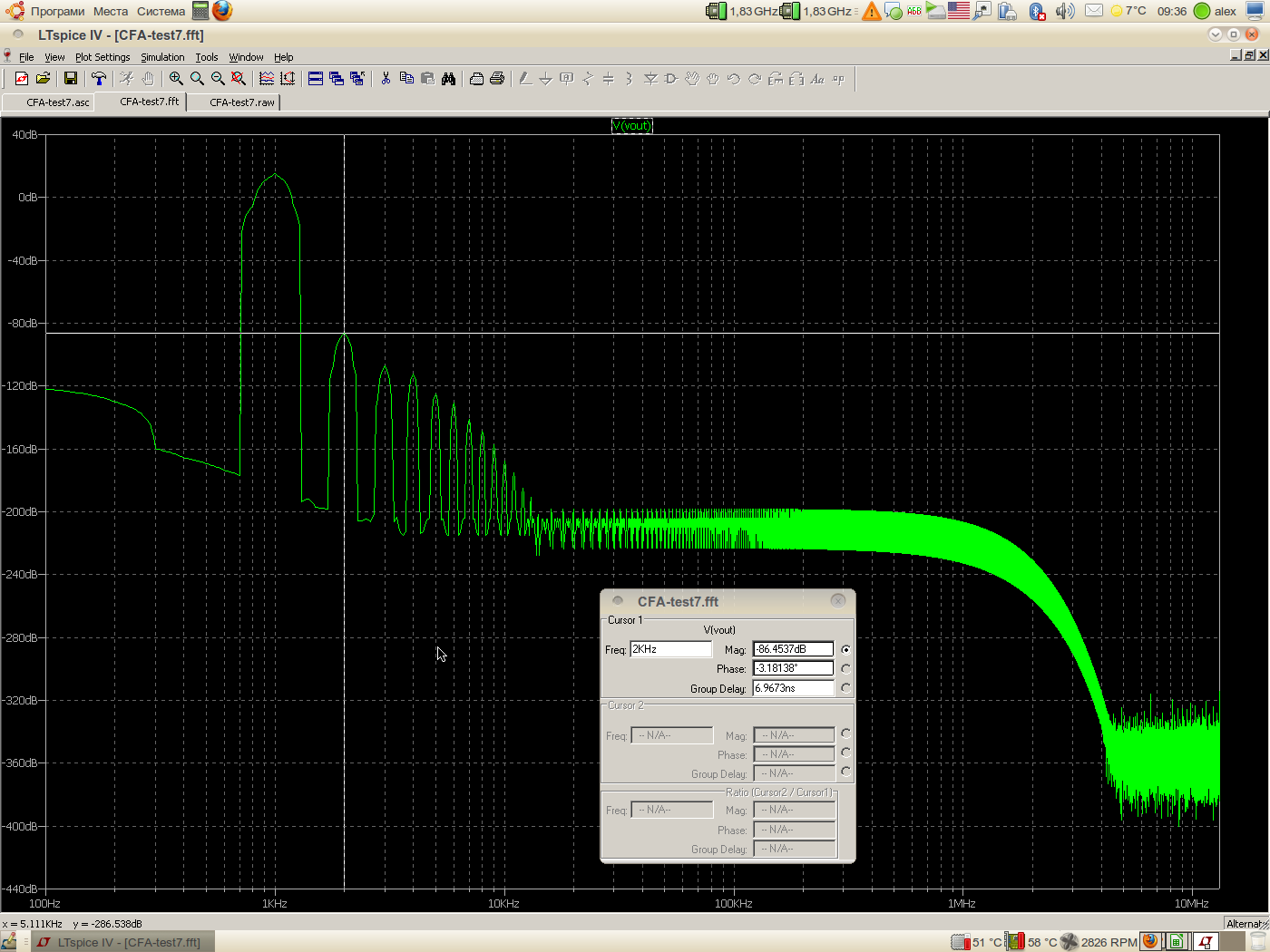Open the Help menu

(284, 57)
